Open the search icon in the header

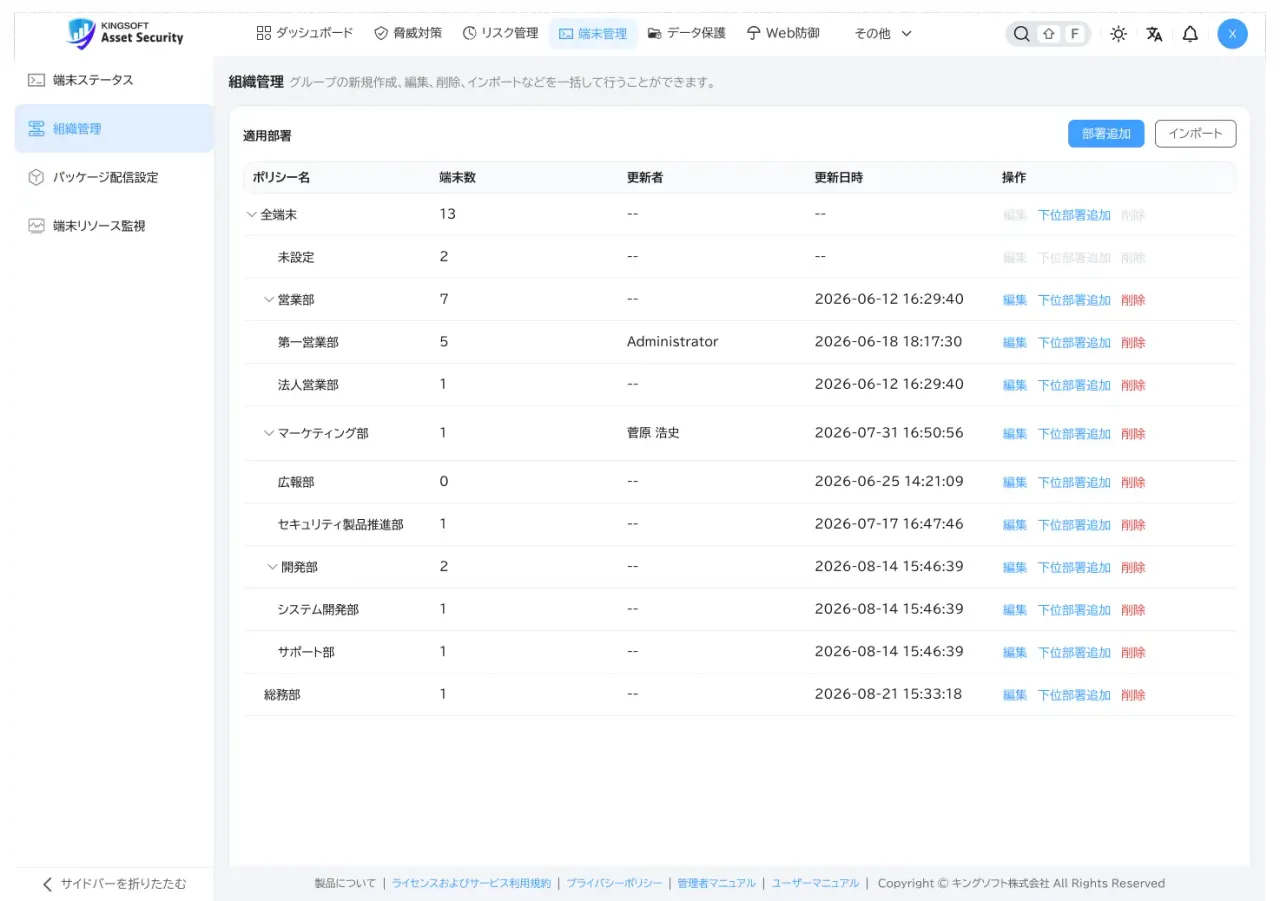(x=1021, y=33)
